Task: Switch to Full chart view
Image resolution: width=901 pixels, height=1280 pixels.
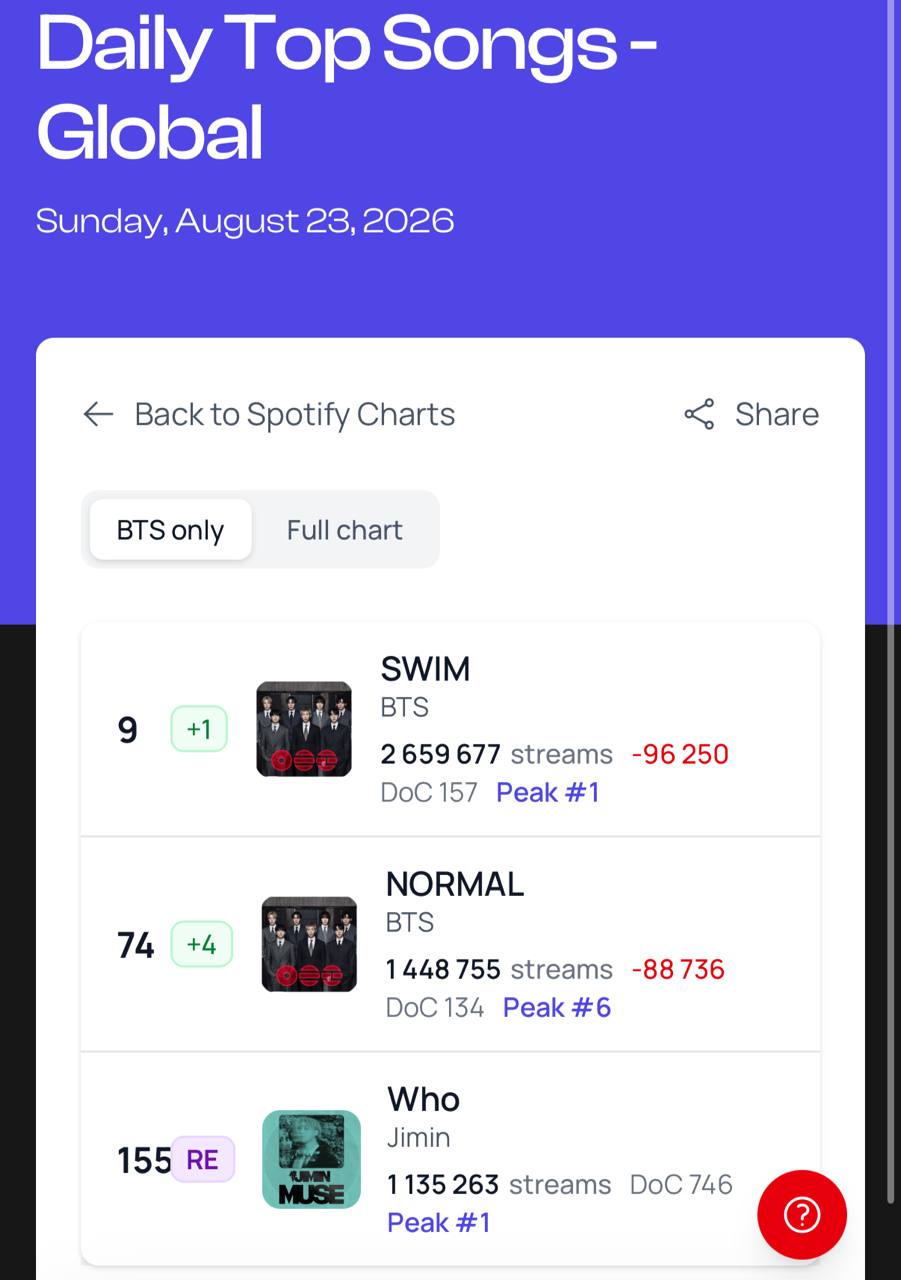Action: tap(344, 529)
